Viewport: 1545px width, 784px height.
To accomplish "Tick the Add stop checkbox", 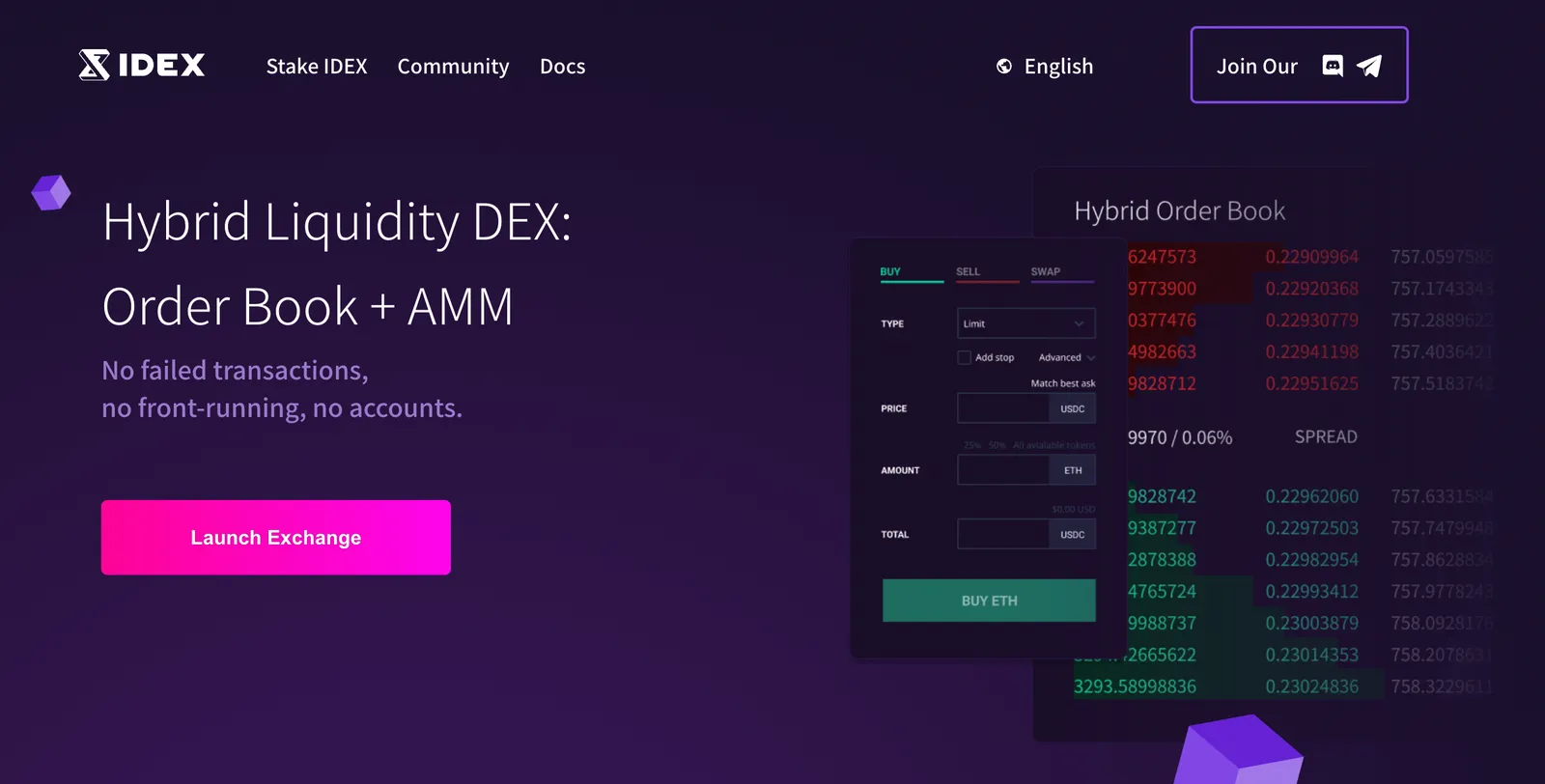I will click(964, 357).
